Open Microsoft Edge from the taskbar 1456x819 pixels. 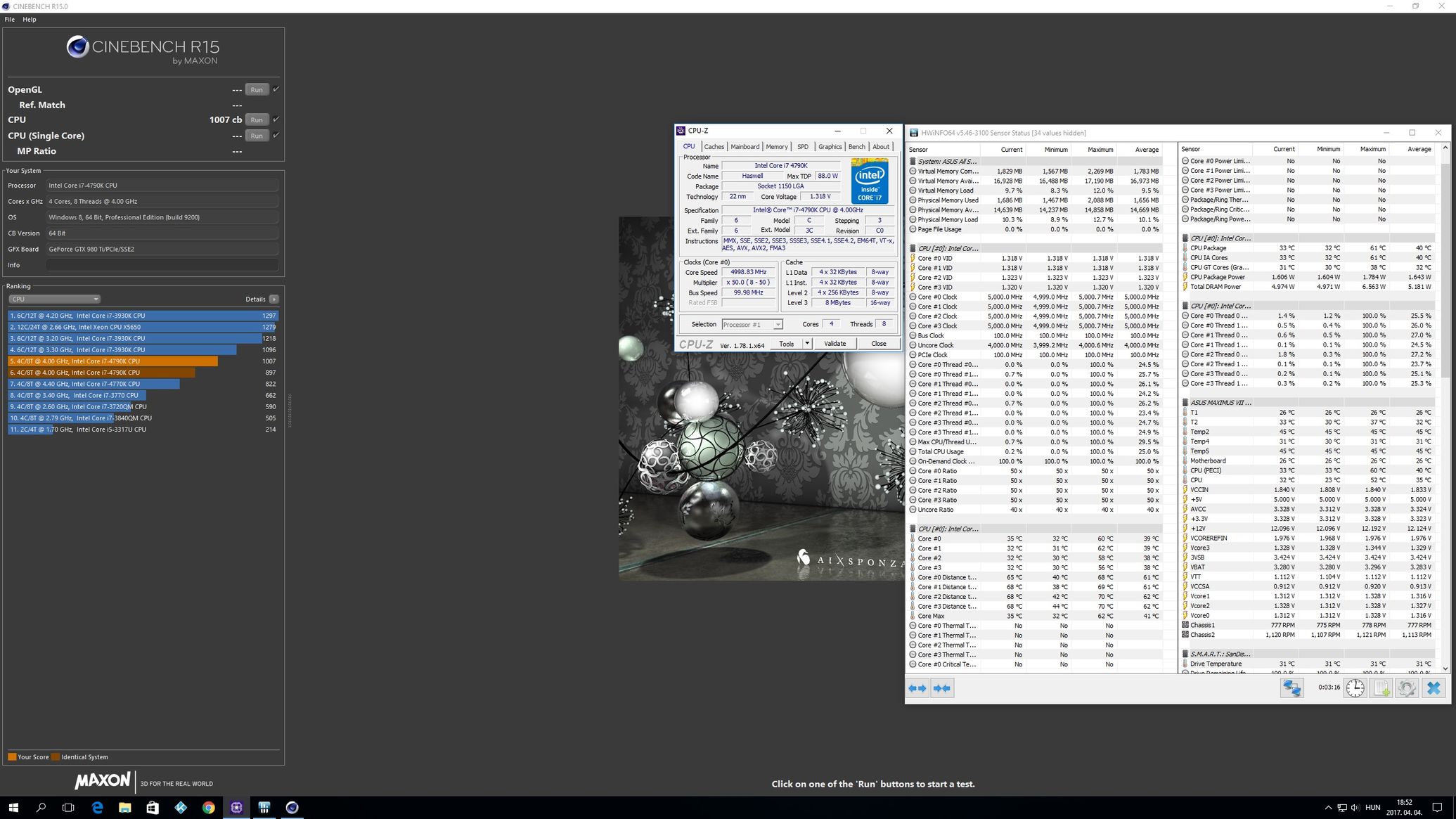pos(97,808)
